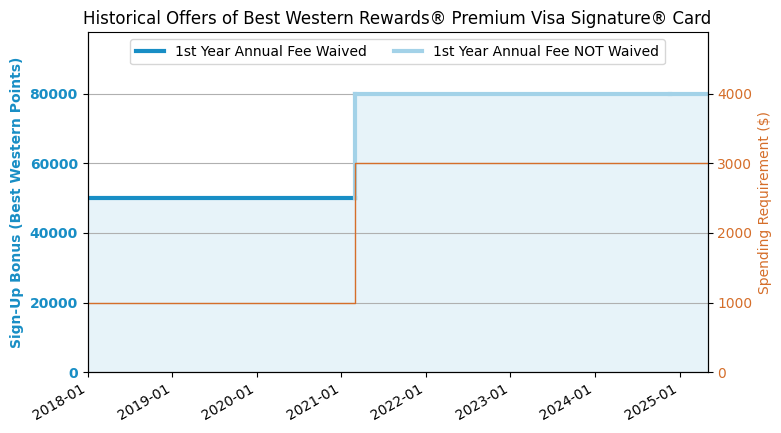
Task: Click the dark blue legend line swatch
Action: click(150, 51)
